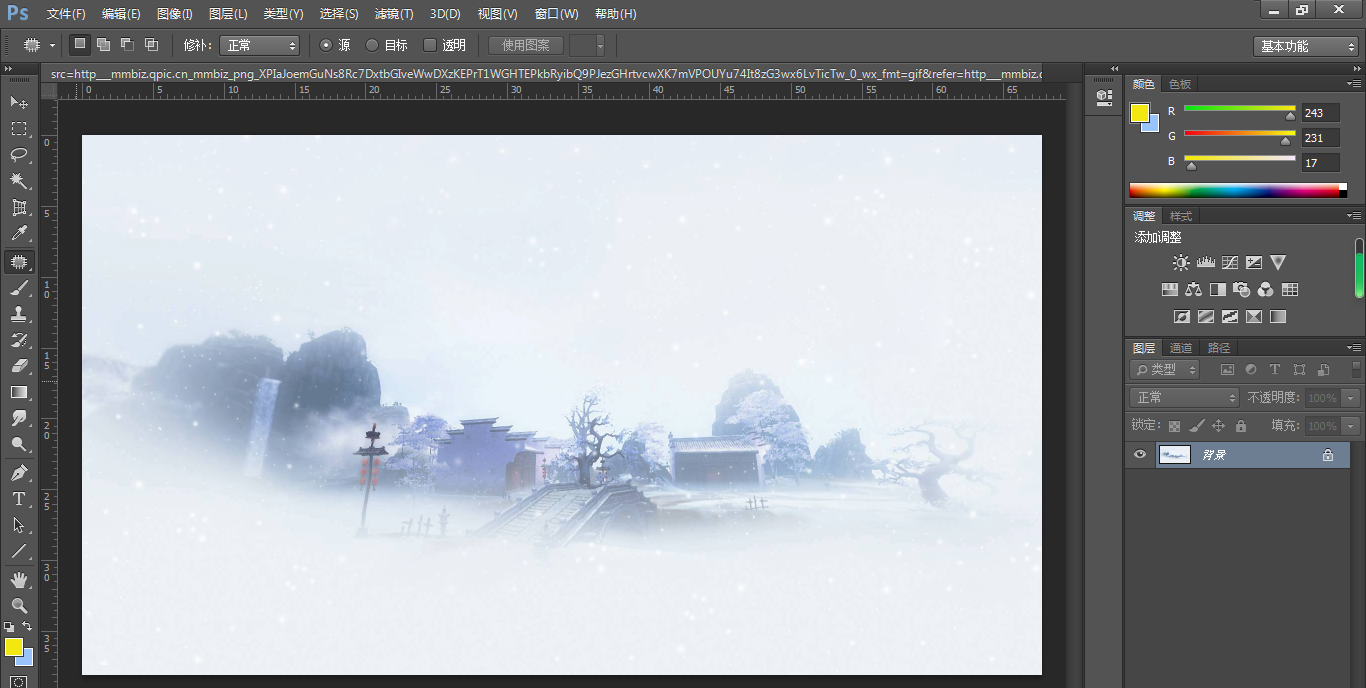Choose the 源 (Source) radio option
This screenshot has height=688, width=1366.
pos(325,45)
